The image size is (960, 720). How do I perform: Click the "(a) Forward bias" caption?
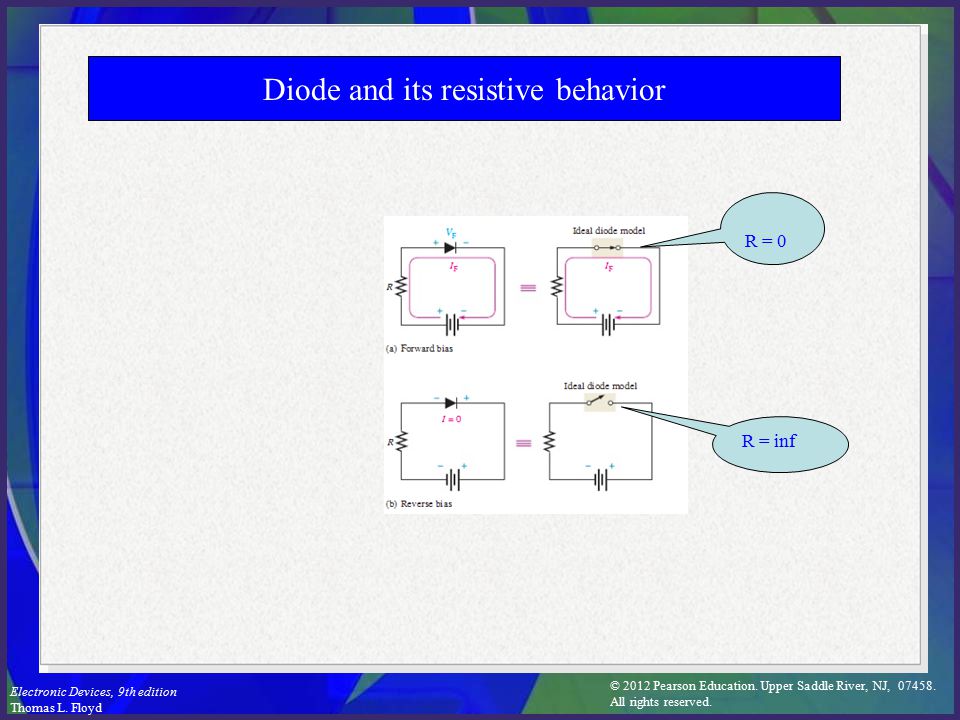click(x=419, y=348)
